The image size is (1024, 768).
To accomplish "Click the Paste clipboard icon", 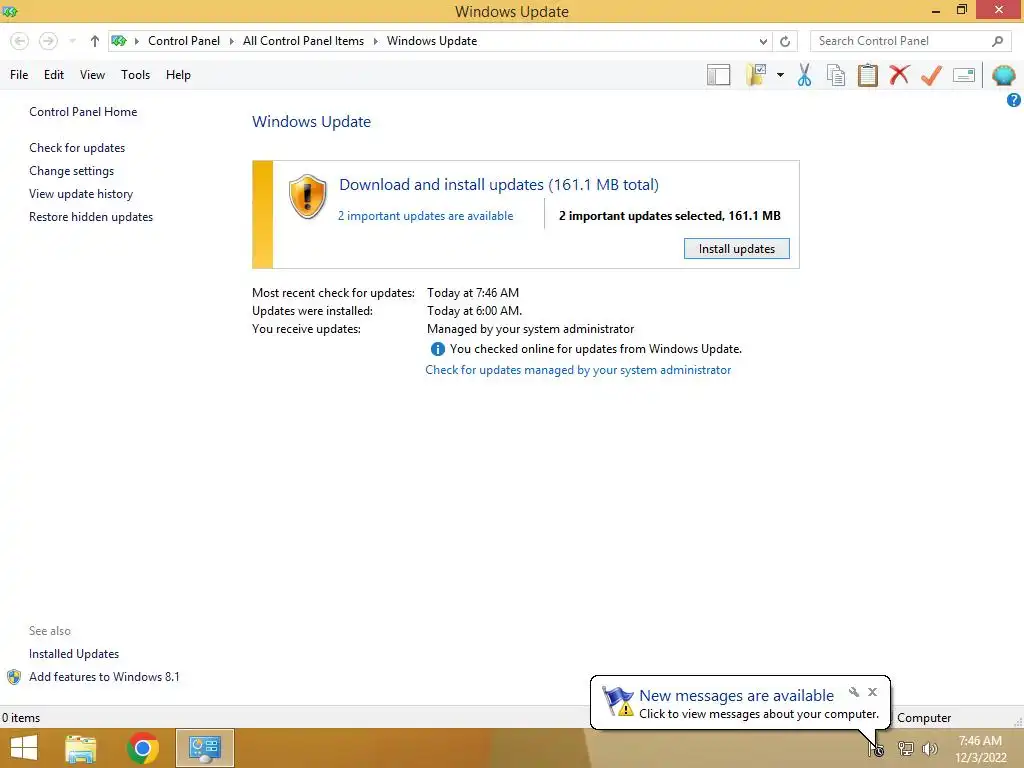I will click(x=867, y=75).
